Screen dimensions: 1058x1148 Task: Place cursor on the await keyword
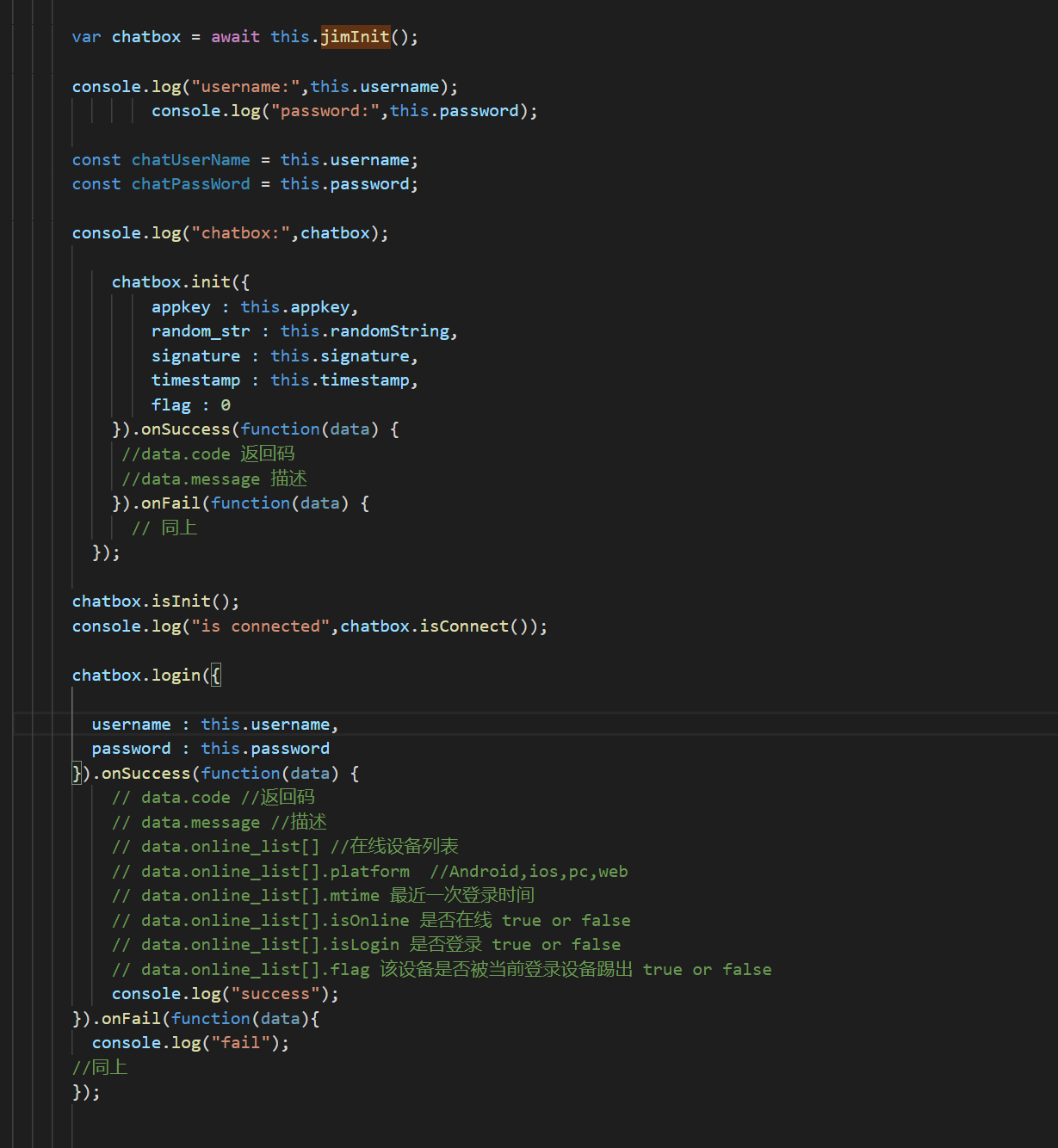pos(235,37)
